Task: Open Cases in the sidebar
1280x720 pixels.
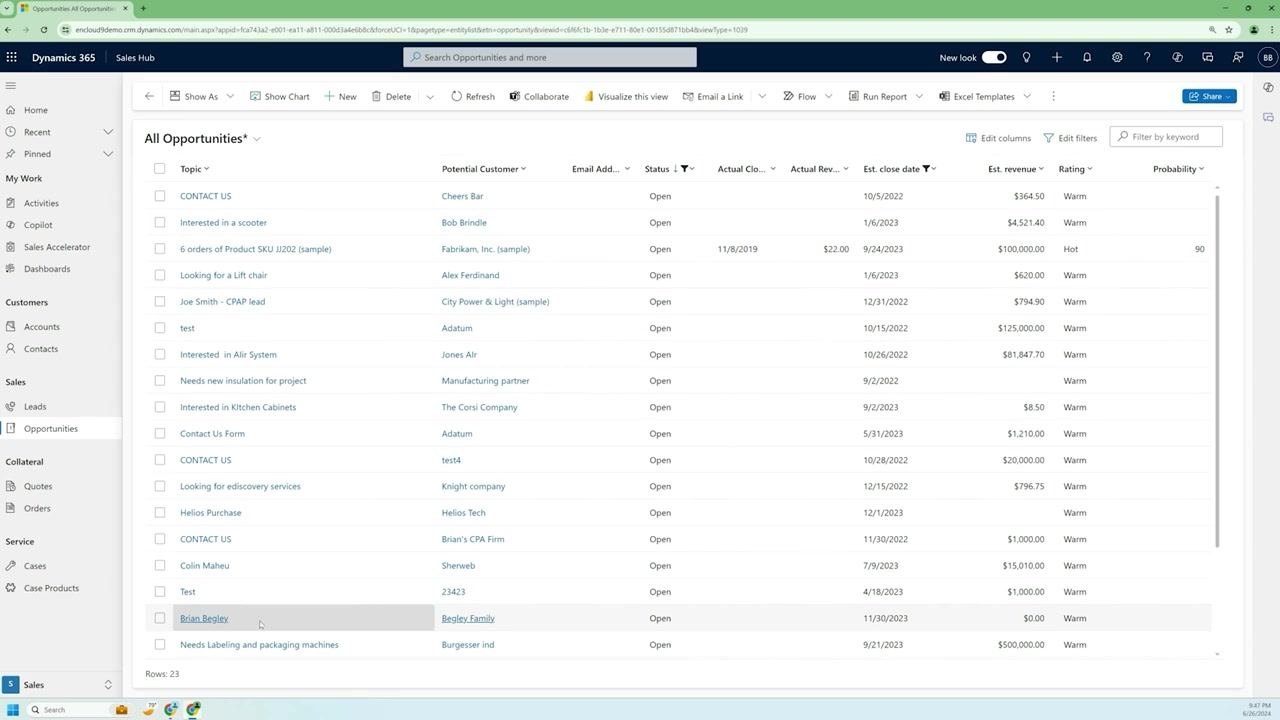Action: coord(35,566)
